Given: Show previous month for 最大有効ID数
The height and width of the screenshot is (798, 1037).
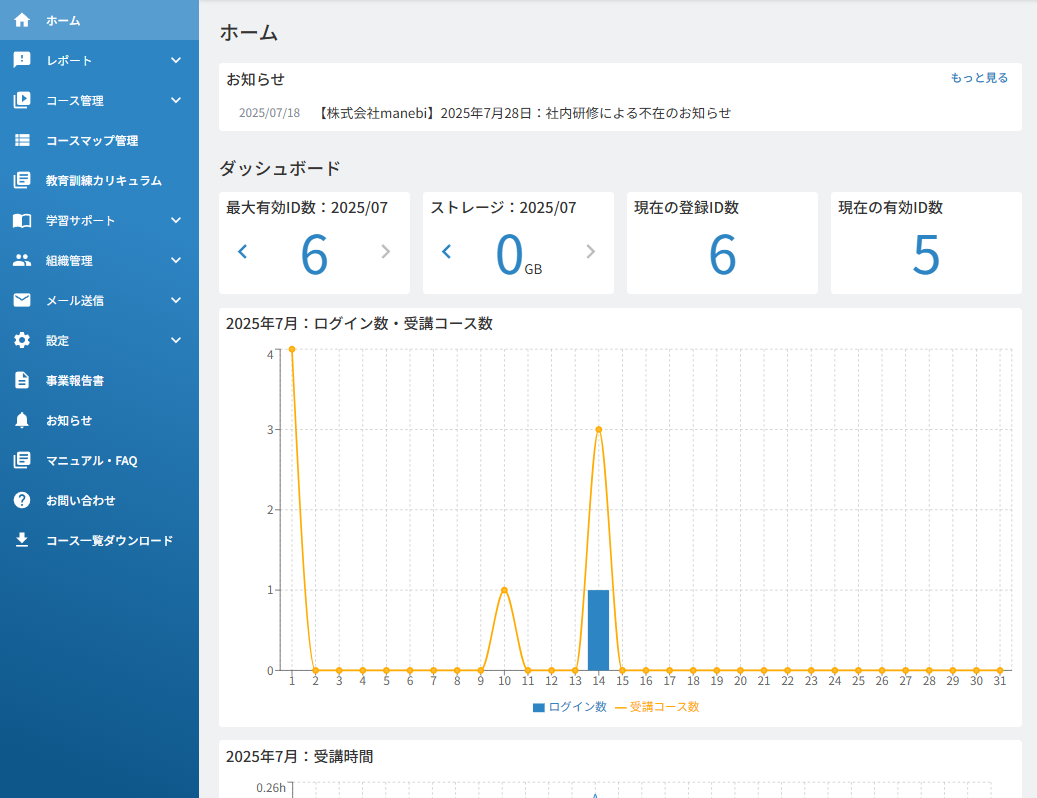Looking at the screenshot, I should pyautogui.click(x=243, y=251).
